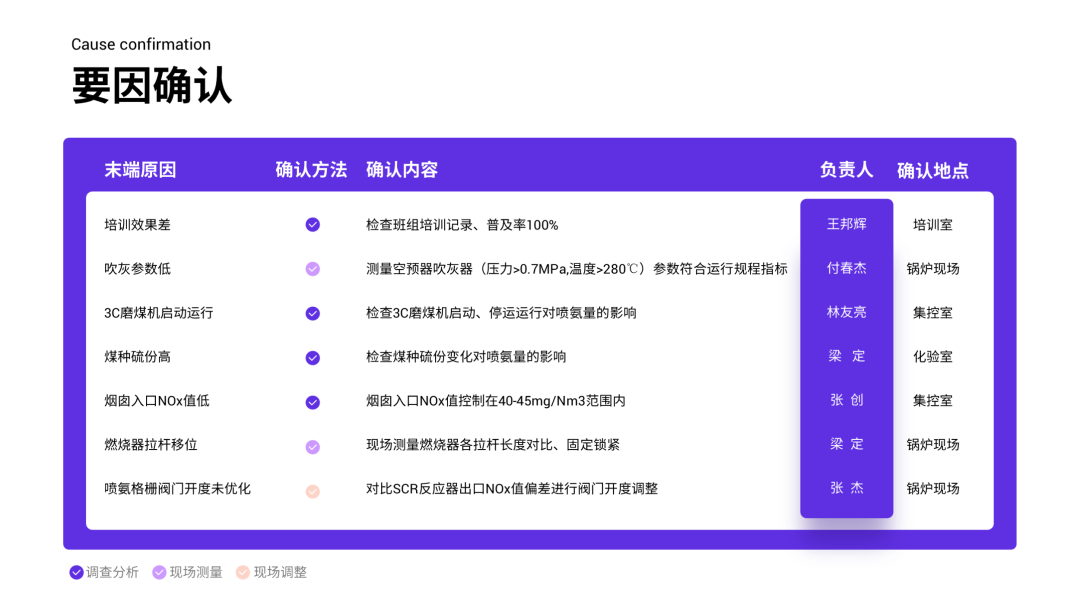The height and width of the screenshot is (607, 1080).
Task: Click the dark check icon beside 培训效果差
Action: 312,224
